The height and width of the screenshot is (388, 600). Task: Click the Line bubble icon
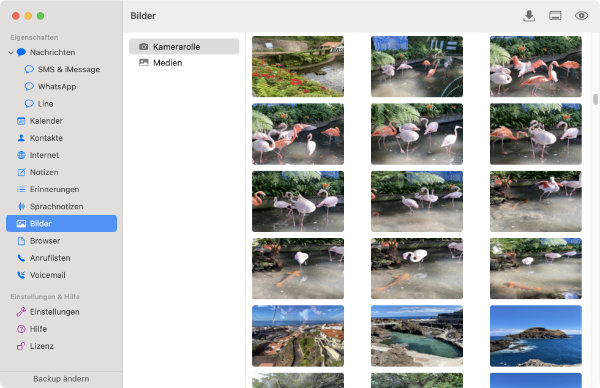[x=29, y=104]
